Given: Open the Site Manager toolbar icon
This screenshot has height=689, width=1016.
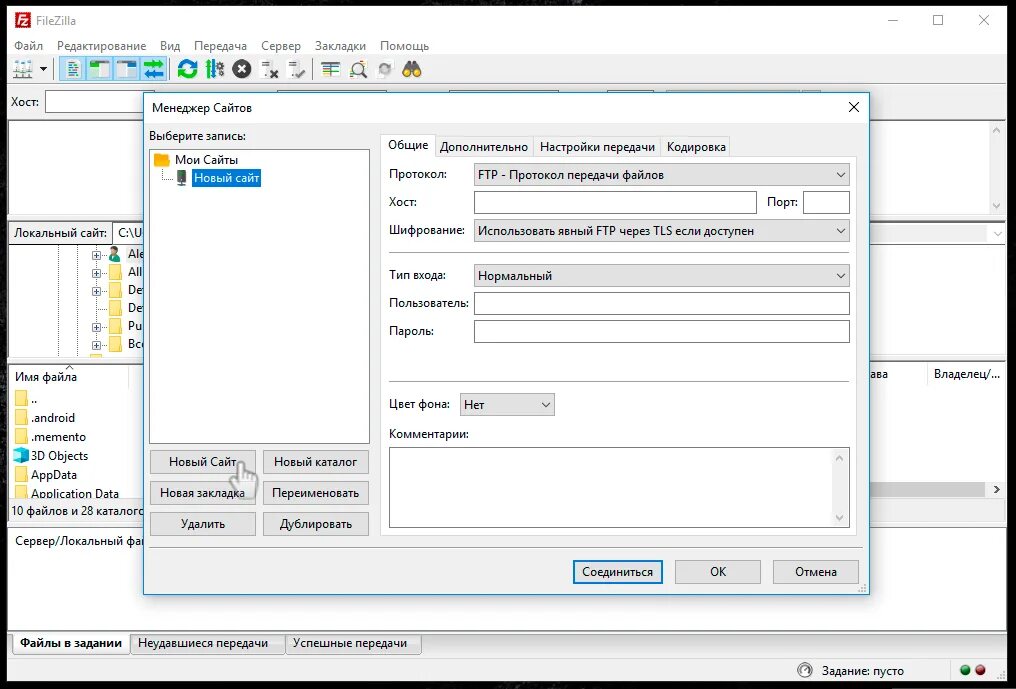Looking at the screenshot, I should (23, 69).
